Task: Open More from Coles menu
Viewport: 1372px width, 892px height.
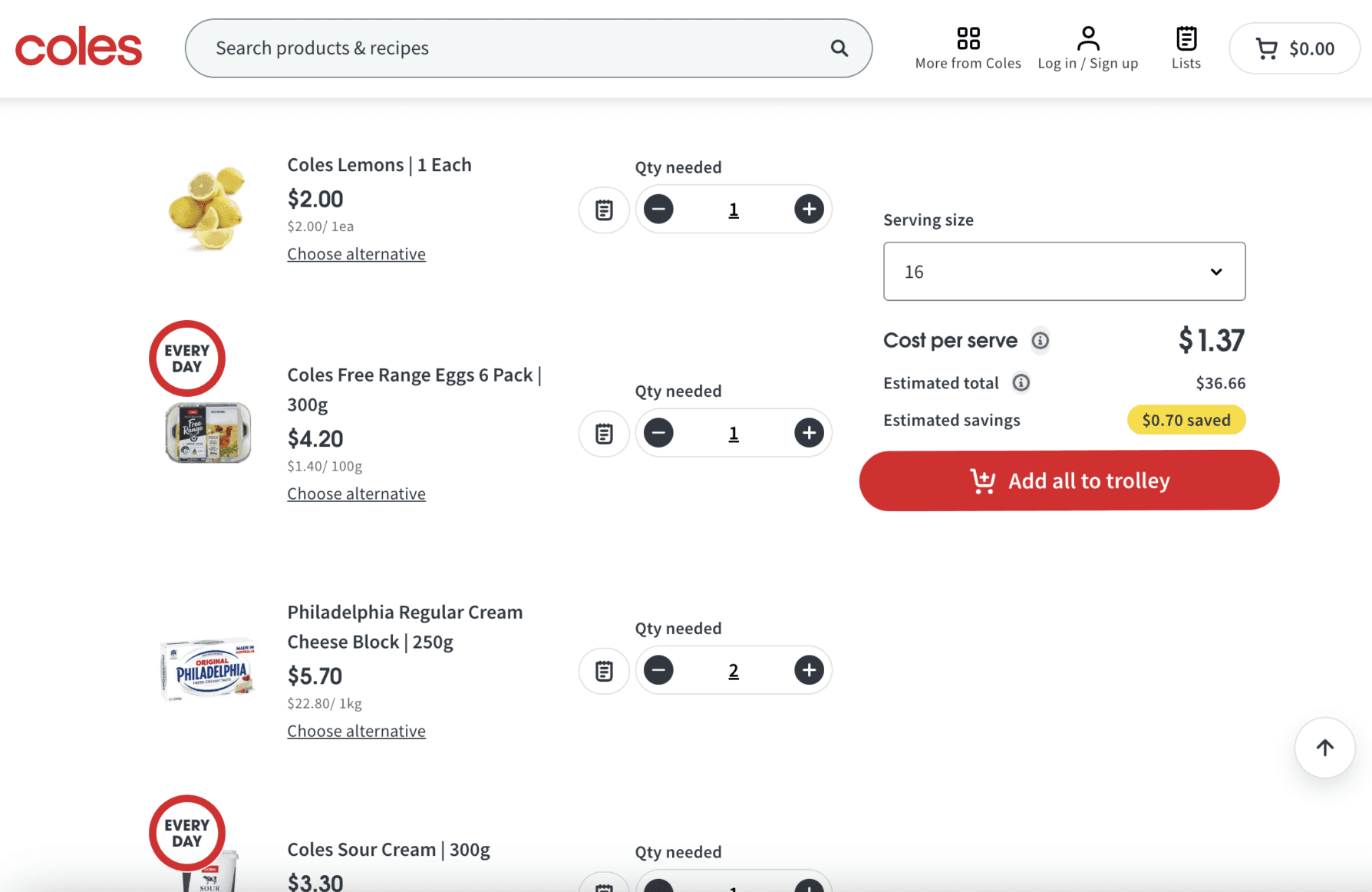Action: click(968, 48)
